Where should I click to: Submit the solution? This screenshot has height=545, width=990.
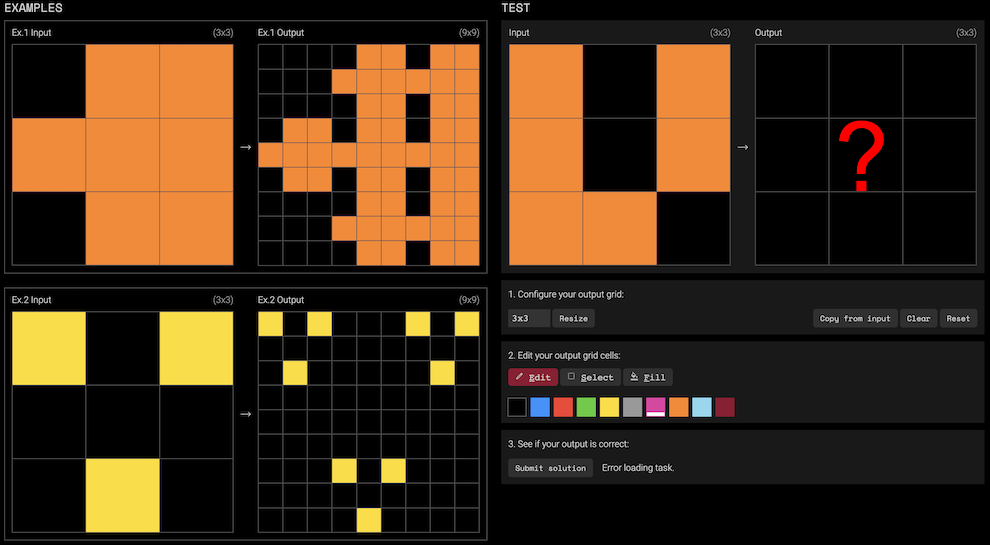550,468
